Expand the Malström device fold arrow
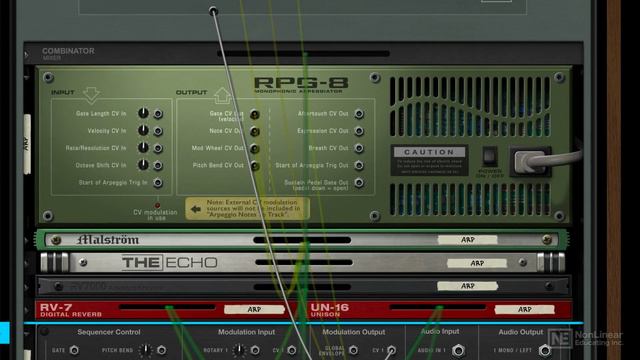 point(27,240)
